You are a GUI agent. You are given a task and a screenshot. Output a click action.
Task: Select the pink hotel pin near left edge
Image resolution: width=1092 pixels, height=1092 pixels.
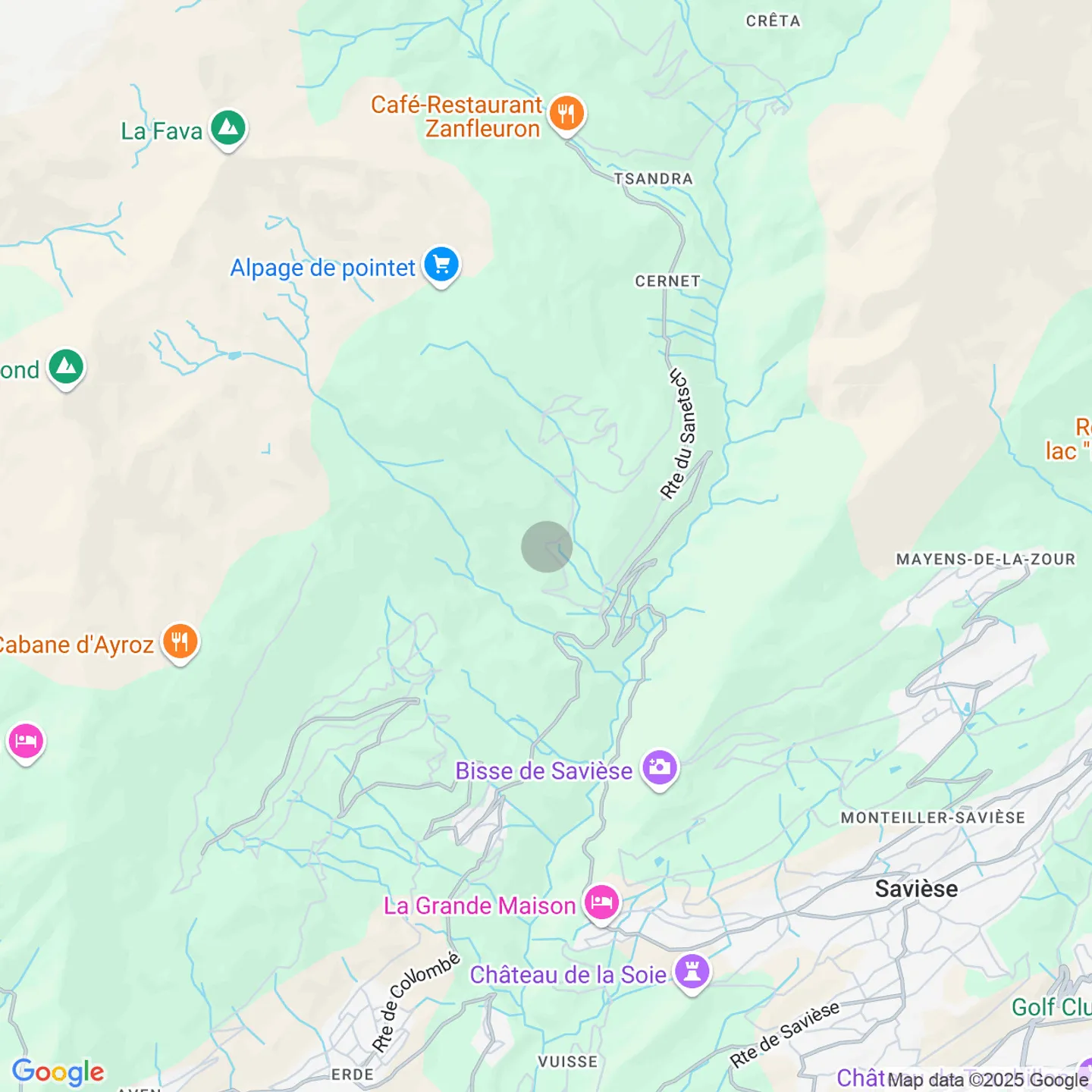[x=26, y=742]
